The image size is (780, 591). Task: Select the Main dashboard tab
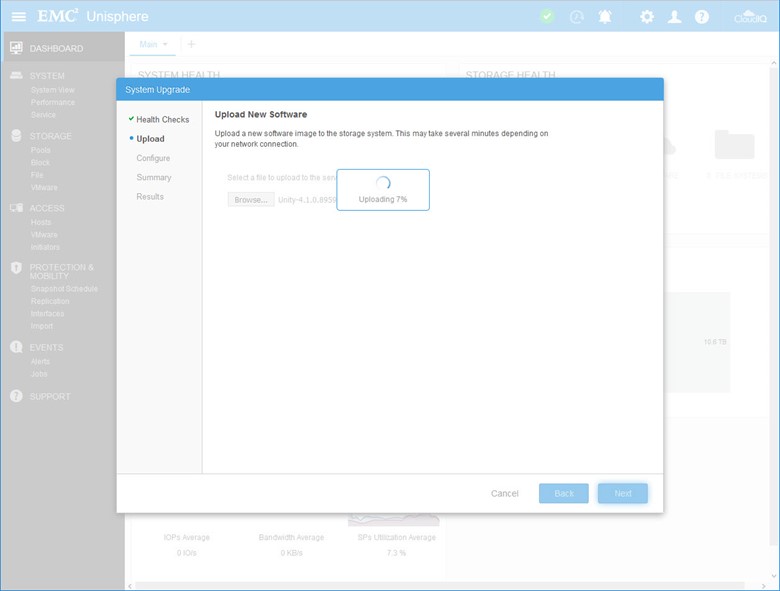148,44
